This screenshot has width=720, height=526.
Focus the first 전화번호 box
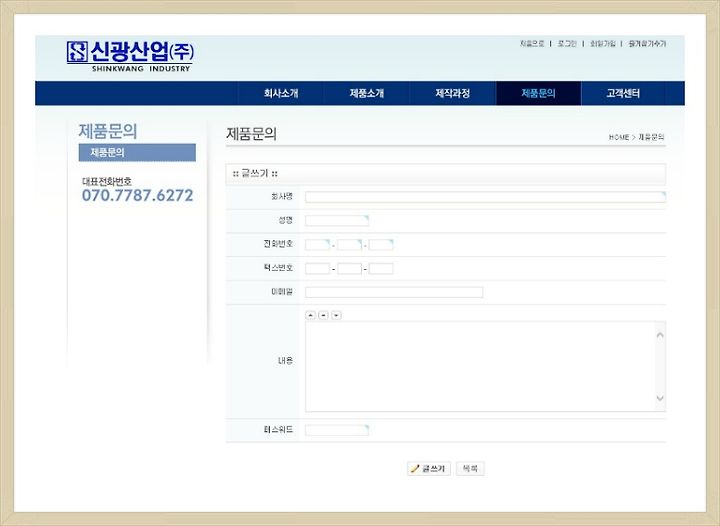(x=317, y=245)
